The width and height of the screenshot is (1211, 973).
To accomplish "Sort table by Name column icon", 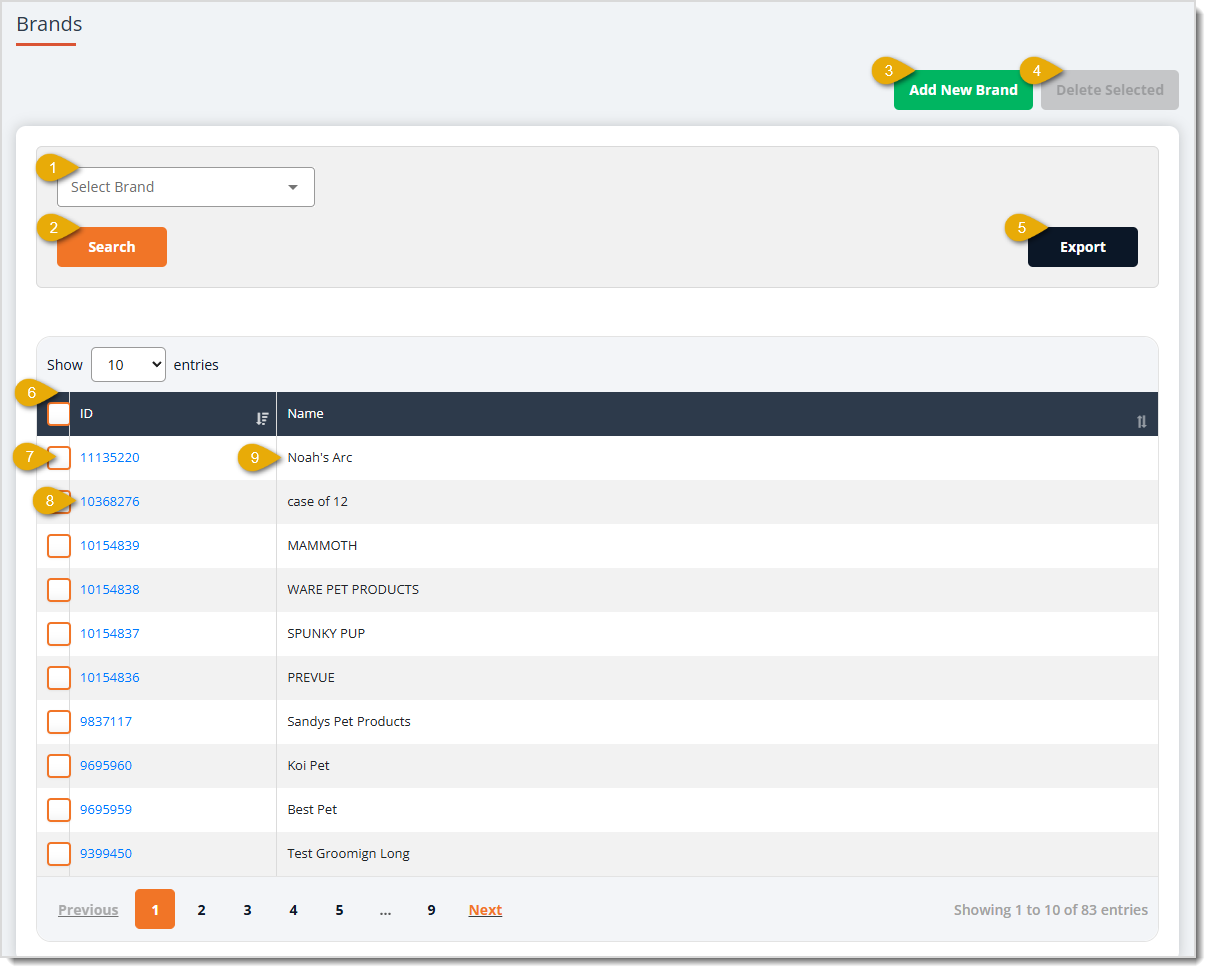I will (x=1141, y=422).
